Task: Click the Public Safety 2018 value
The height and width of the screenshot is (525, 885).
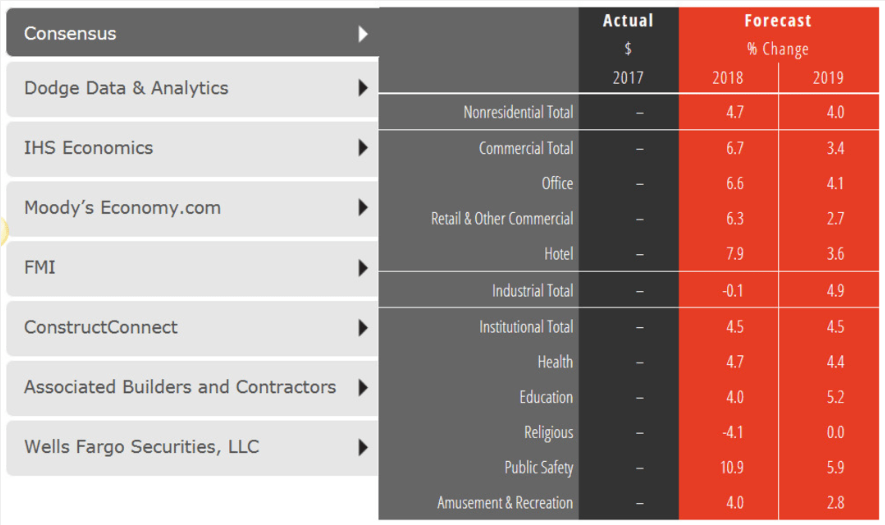Action: point(735,468)
